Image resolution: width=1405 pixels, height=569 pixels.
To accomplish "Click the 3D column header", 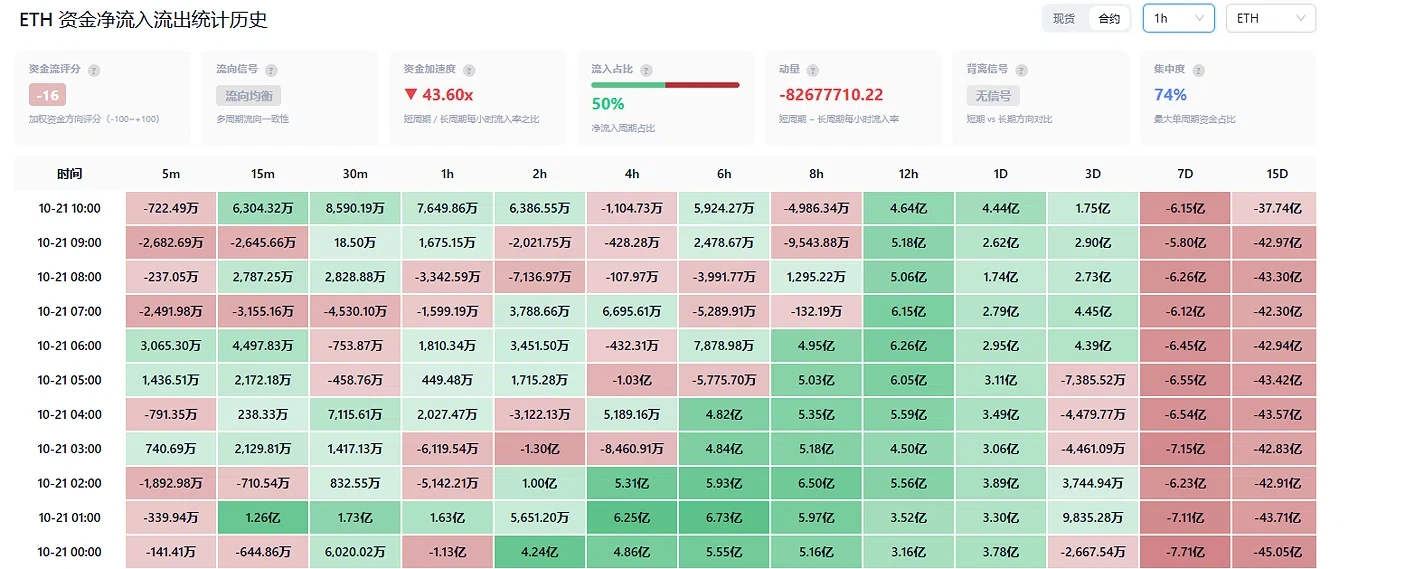I will point(1092,174).
